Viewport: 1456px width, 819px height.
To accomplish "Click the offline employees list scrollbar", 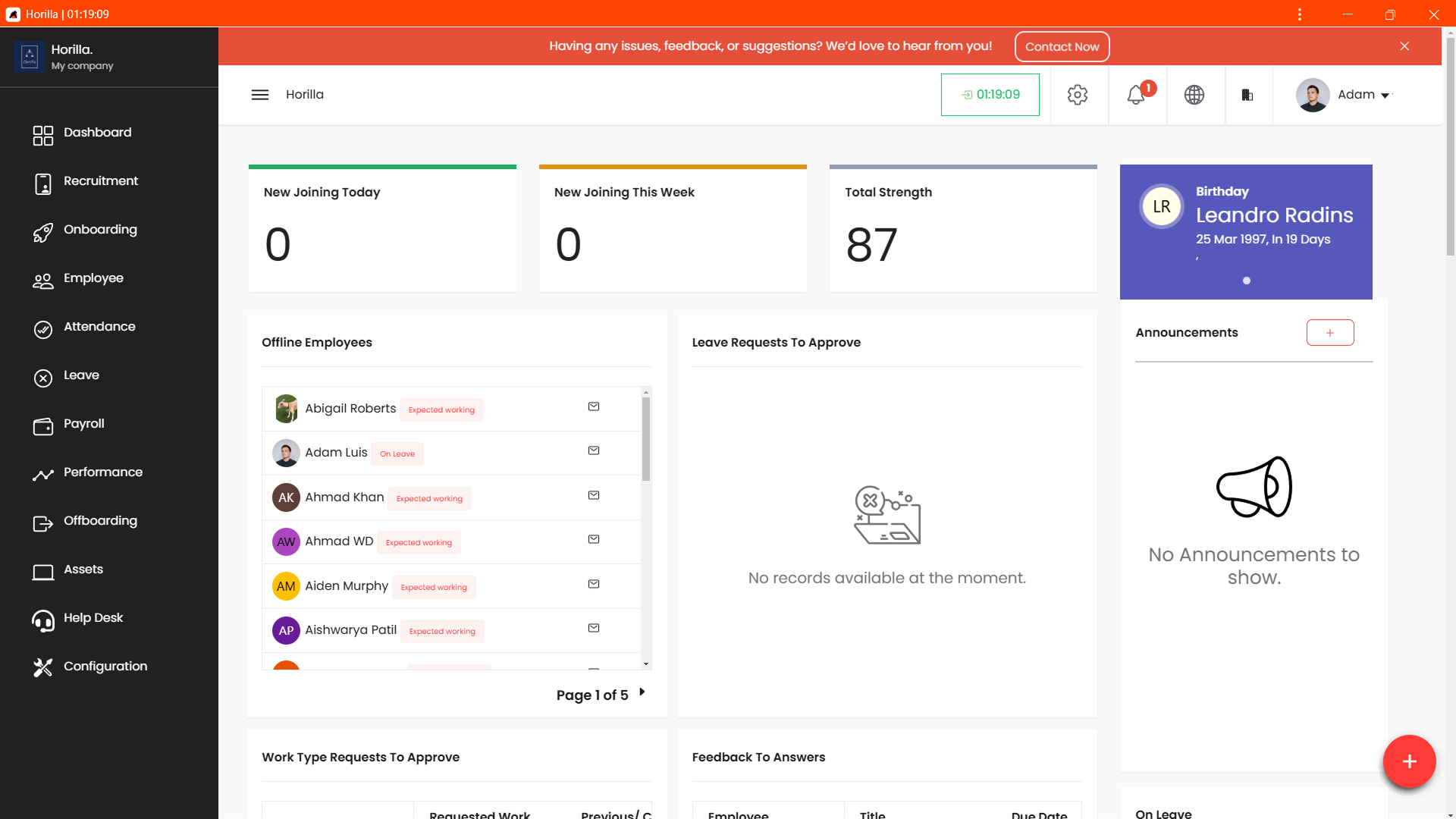I will click(x=646, y=440).
